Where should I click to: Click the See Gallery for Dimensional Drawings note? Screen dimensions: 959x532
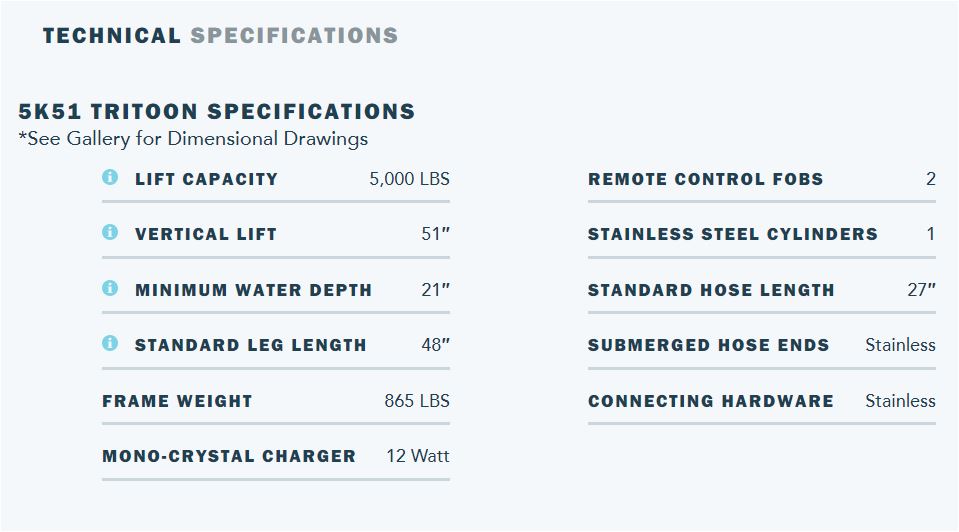(x=193, y=139)
